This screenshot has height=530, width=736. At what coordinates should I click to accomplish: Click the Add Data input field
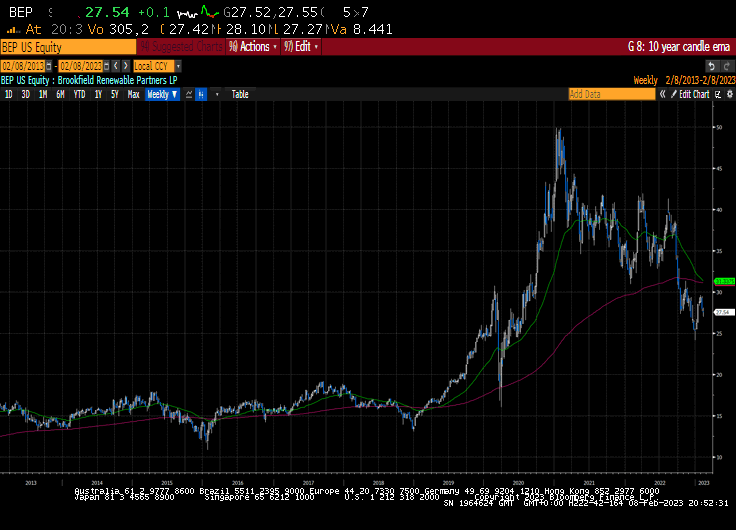pos(612,94)
